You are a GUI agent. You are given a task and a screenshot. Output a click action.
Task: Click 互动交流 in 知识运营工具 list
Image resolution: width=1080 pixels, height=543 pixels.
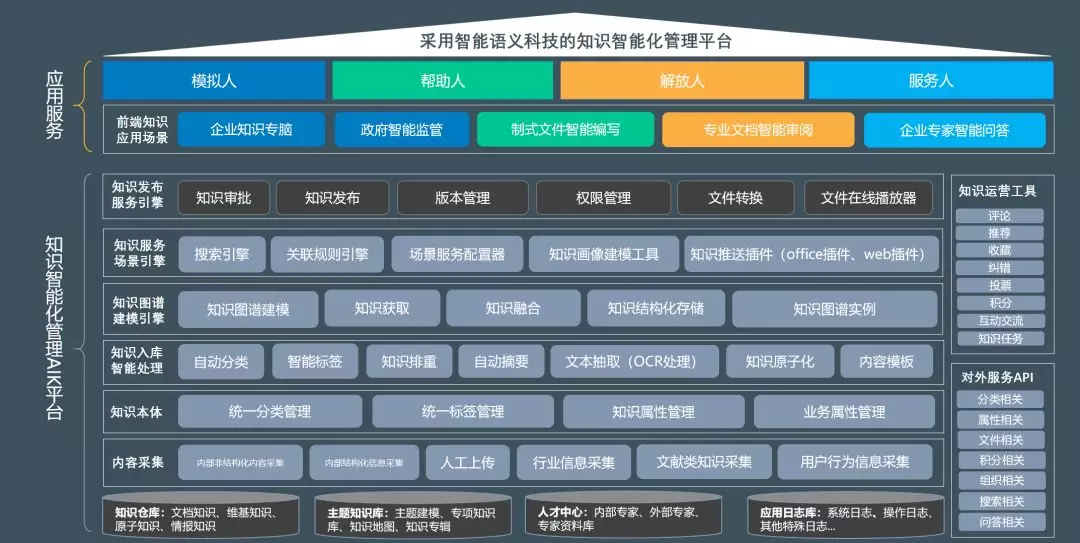pos(999,320)
